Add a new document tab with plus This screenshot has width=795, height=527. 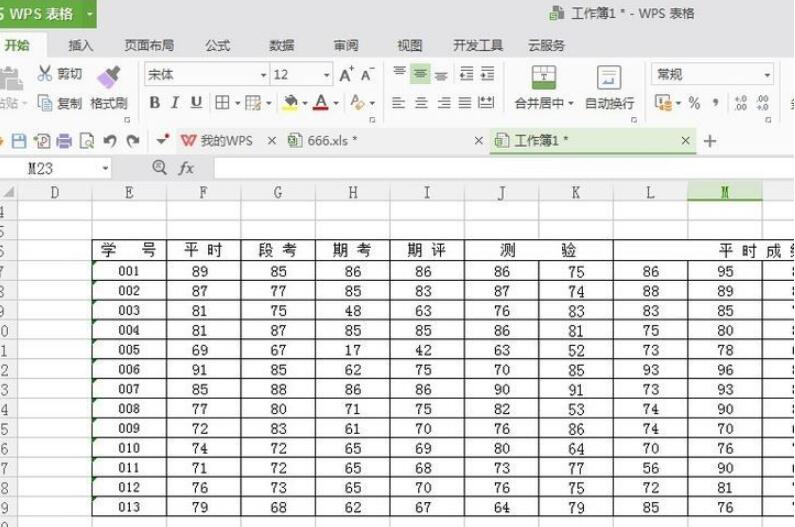click(710, 141)
